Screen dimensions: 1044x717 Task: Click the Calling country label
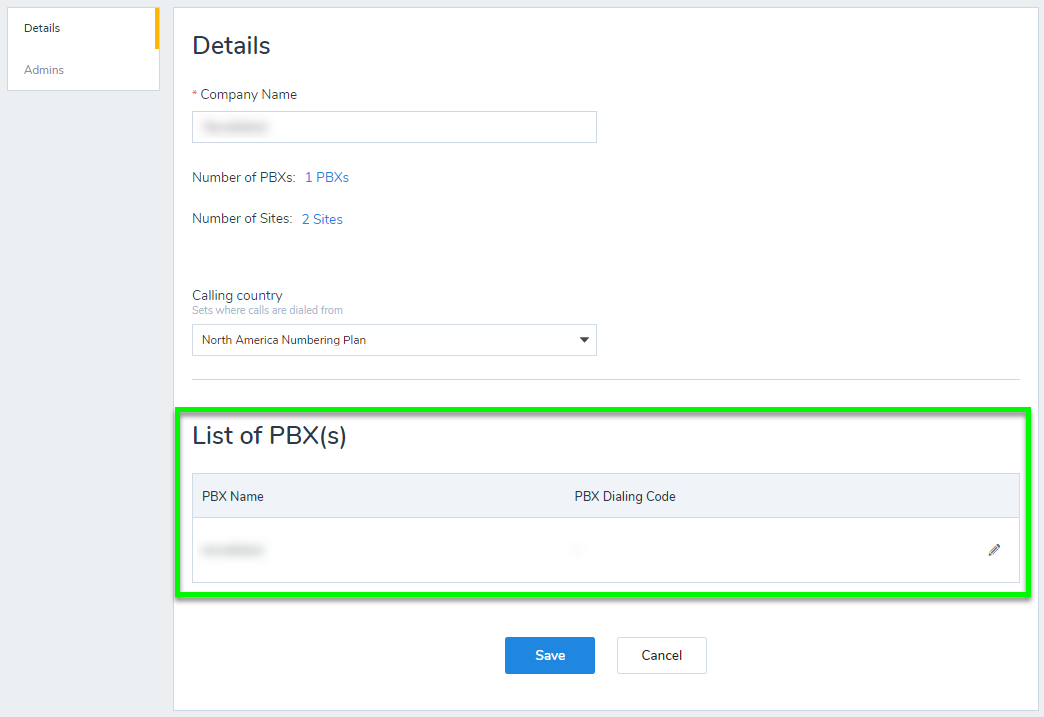[x=237, y=295]
